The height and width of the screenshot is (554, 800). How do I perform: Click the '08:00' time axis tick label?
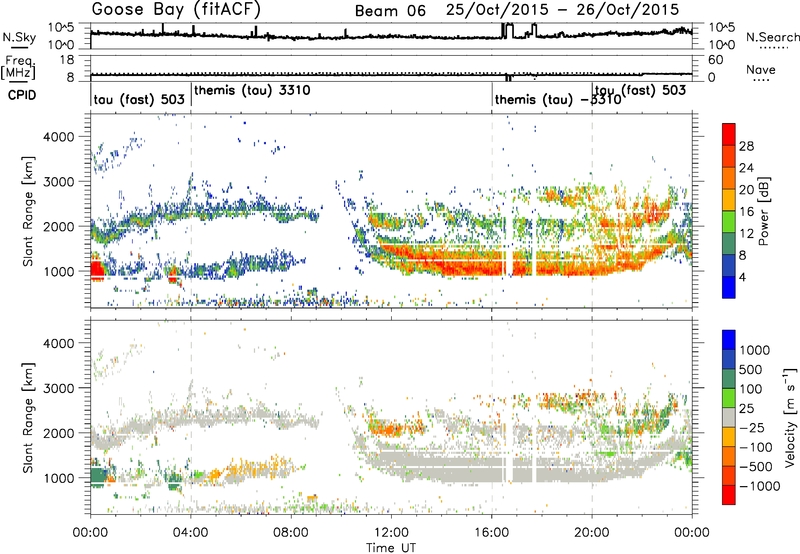pos(291,533)
